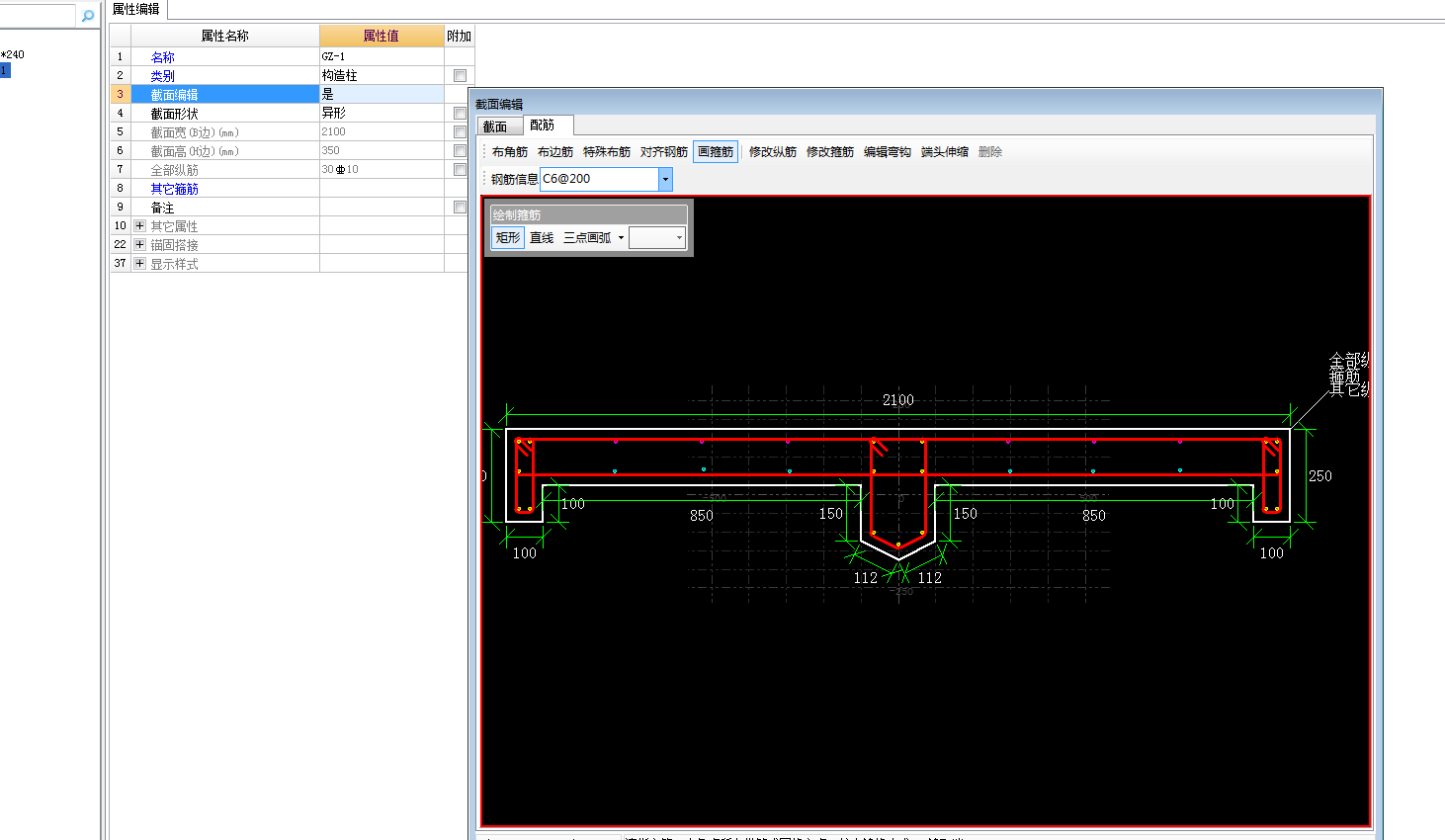Click the 名称 property link
Screen dimensions: 1445x840
pyautogui.click(x=163, y=57)
